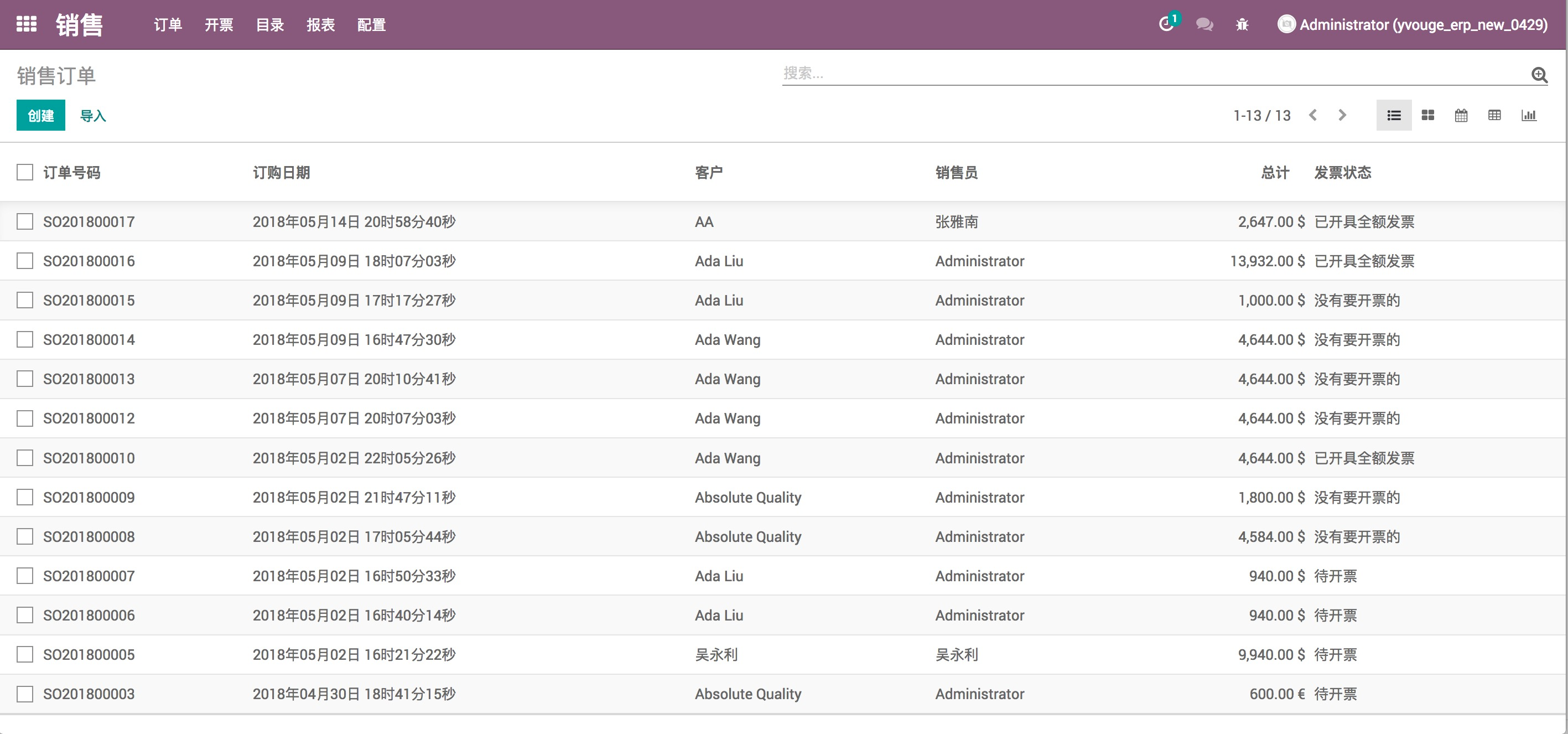Click total 600.00 €
The width and height of the screenshot is (1568, 734).
(1277, 694)
